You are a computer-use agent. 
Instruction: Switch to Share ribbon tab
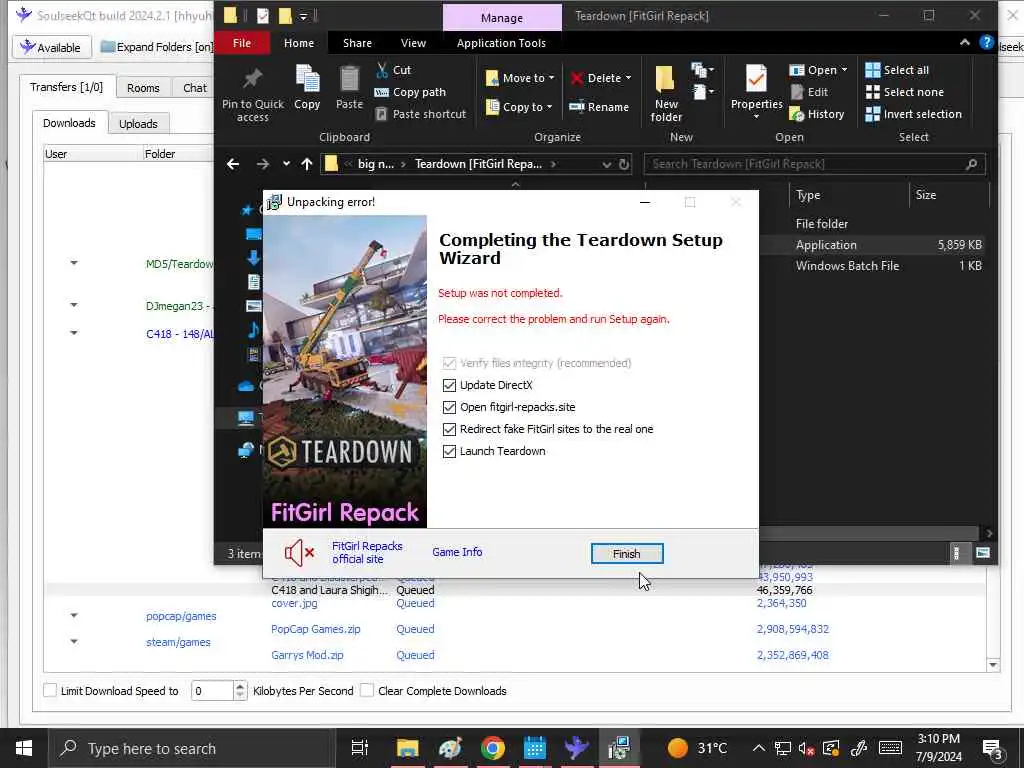357,43
